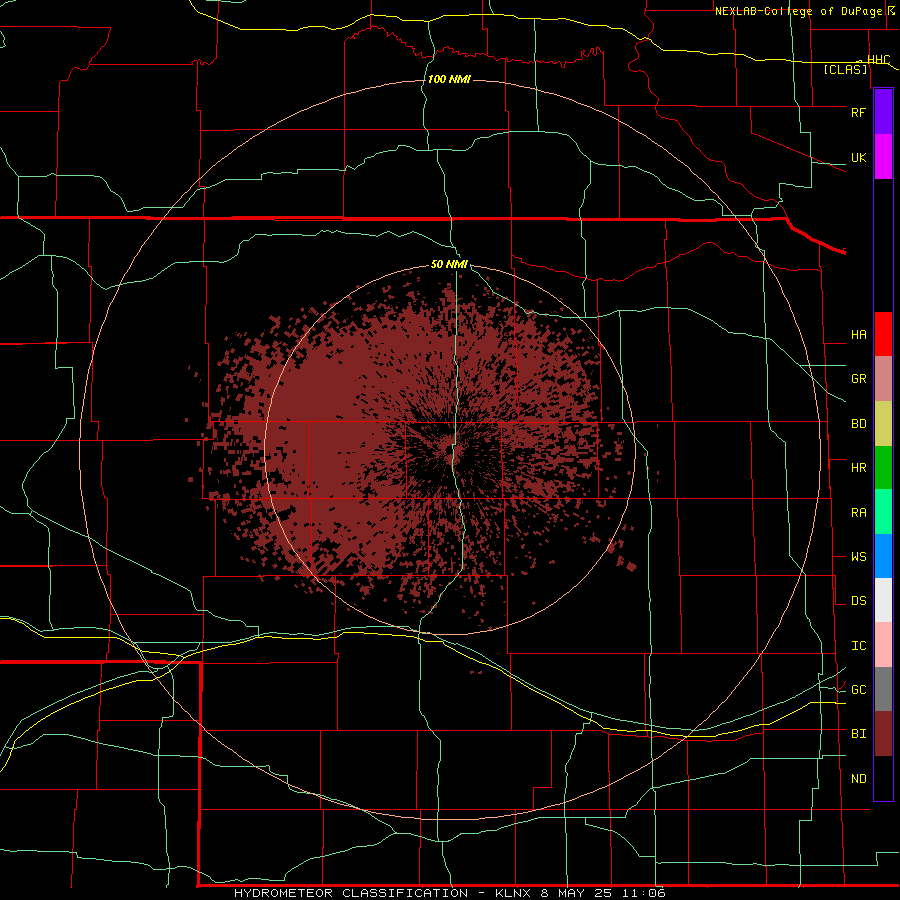Click the 11:06 timestamp text
Viewport: 900px width, 900px height.
click(x=643, y=893)
